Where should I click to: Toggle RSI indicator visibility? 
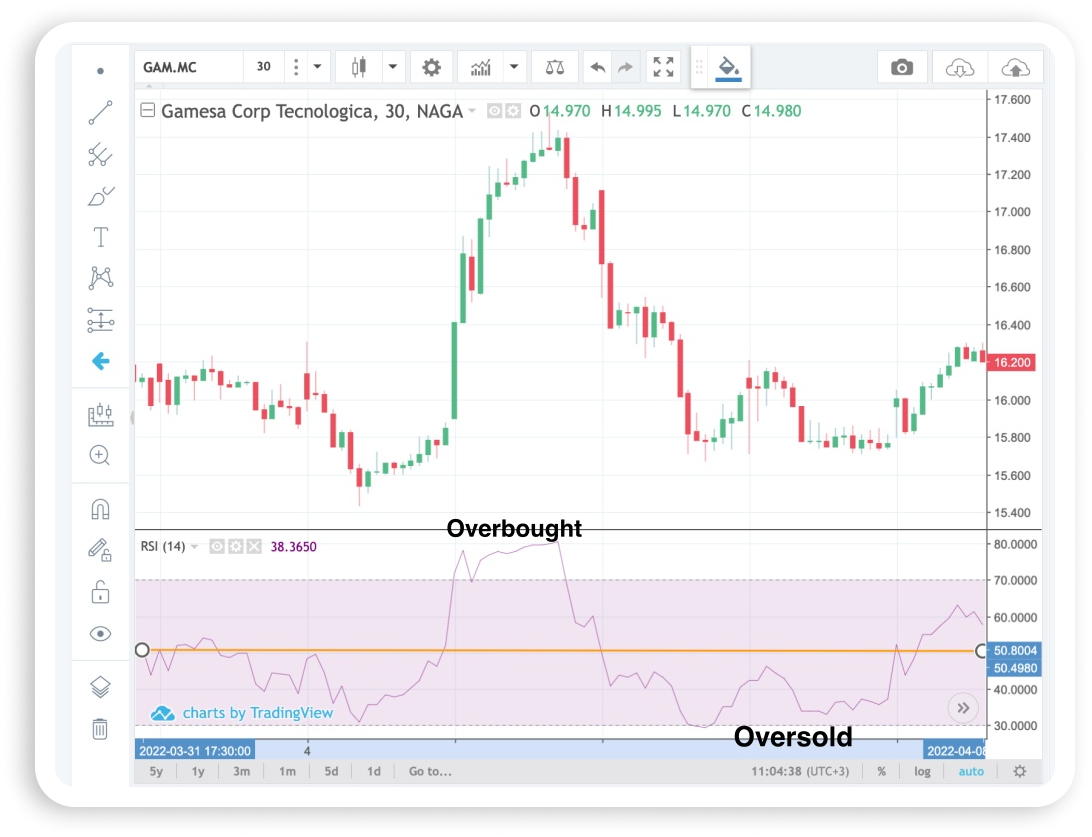click(x=216, y=547)
